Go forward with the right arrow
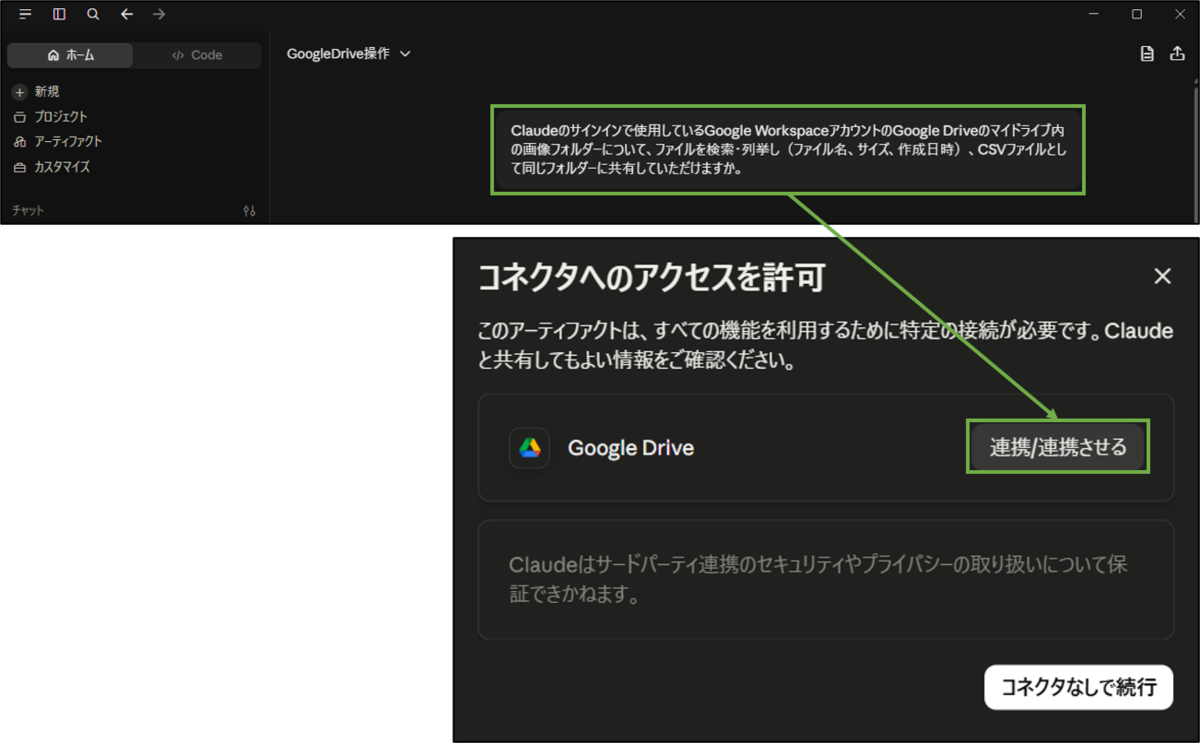Viewport: 1200px width, 743px height. click(x=159, y=14)
